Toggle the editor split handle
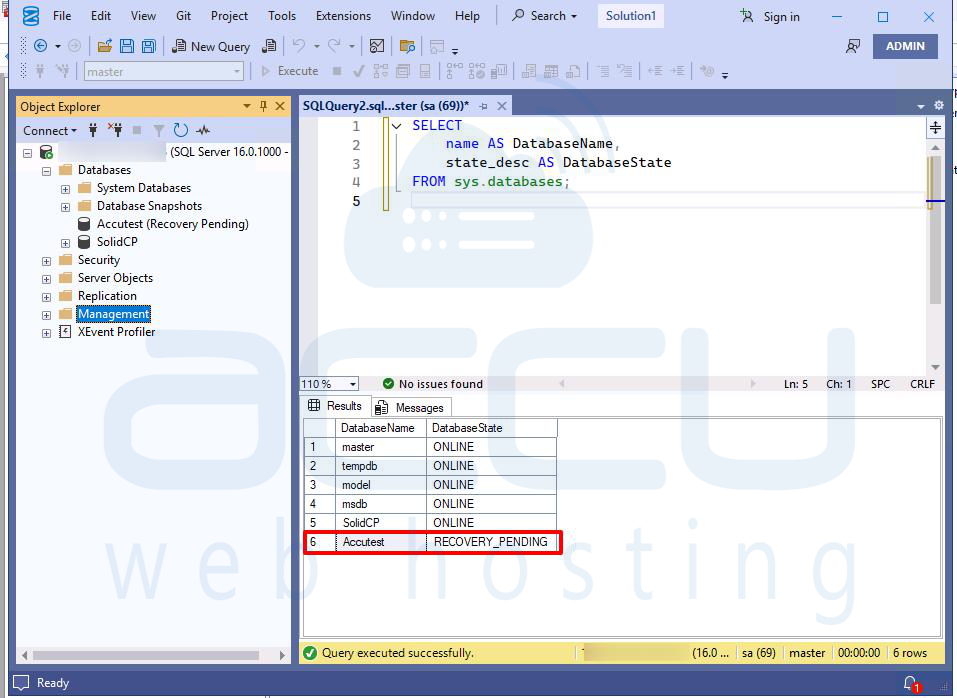 [x=935, y=127]
